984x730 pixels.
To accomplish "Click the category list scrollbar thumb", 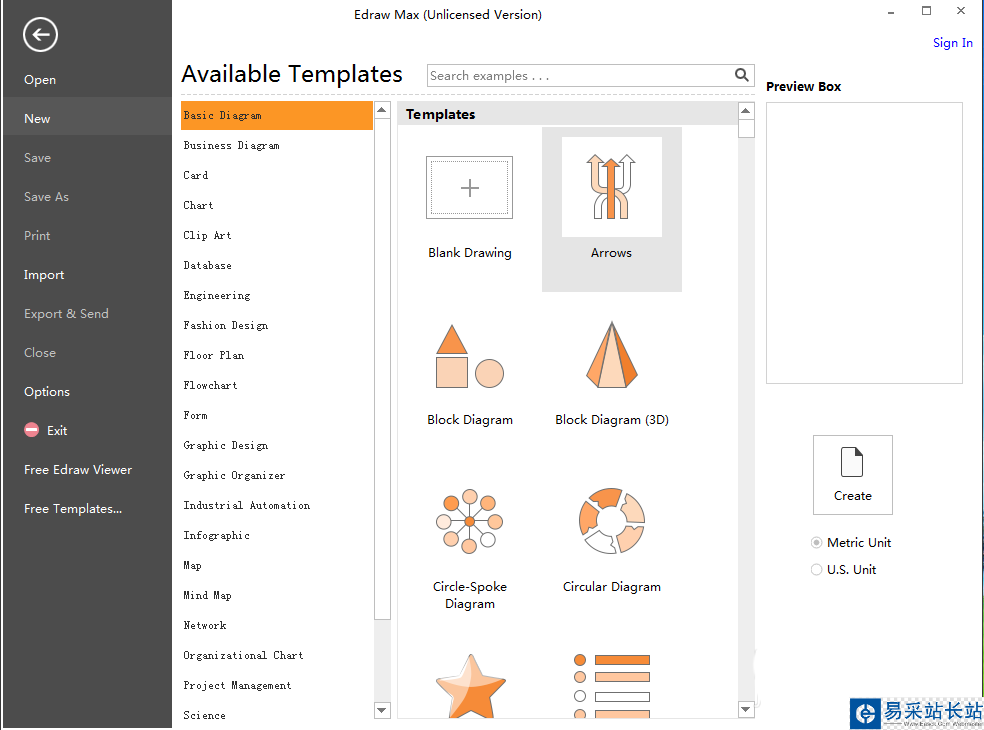I will point(382,369).
